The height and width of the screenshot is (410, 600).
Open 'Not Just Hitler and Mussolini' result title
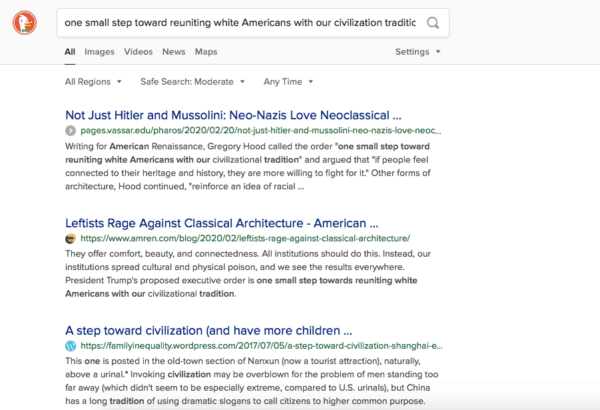(233, 115)
